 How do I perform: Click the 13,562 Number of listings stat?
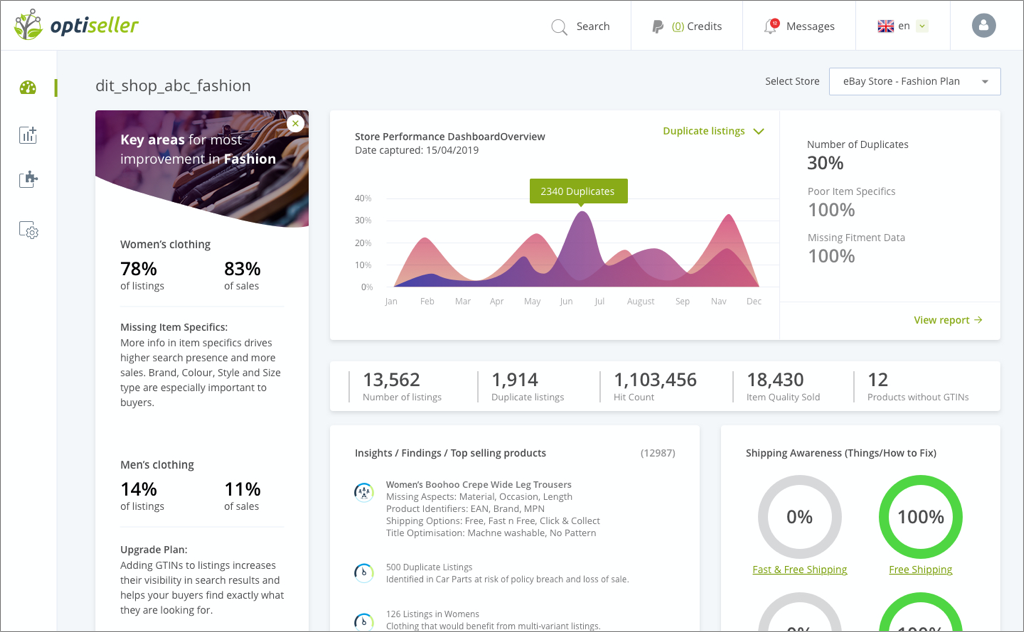pos(402,387)
